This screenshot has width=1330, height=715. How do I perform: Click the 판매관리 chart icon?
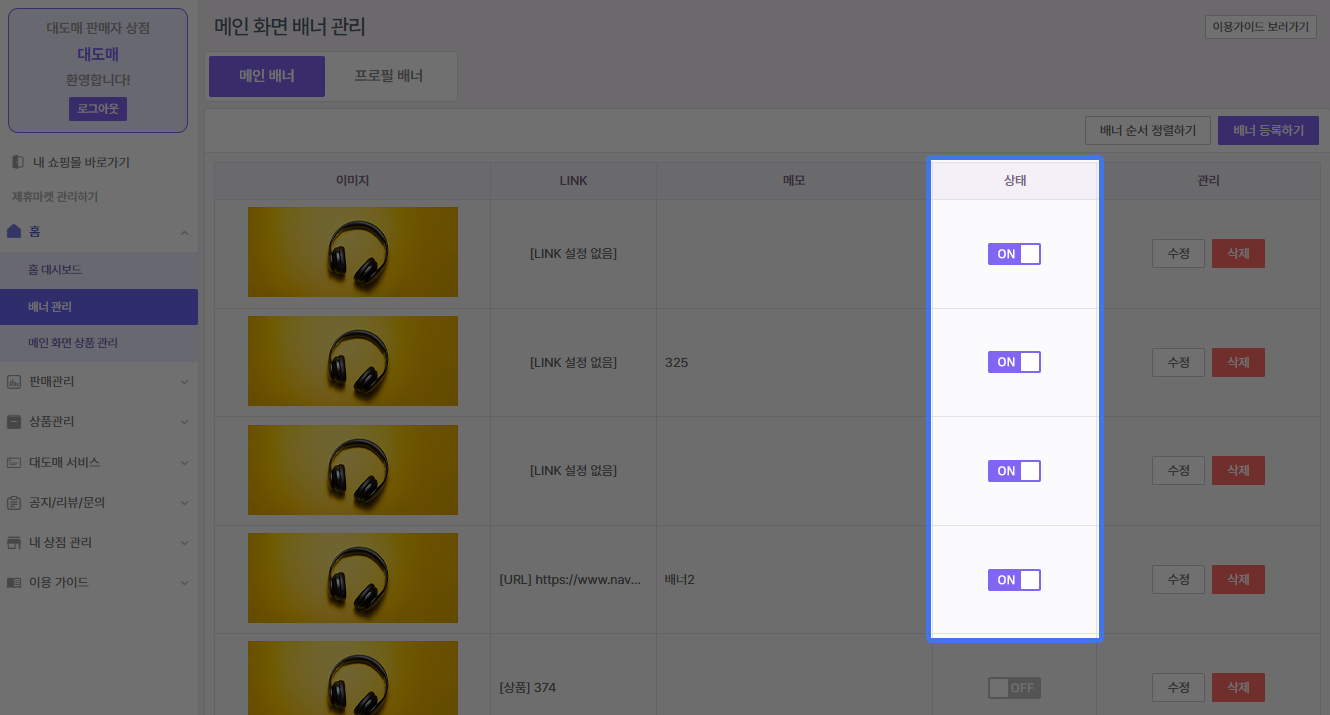pyautogui.click(x=14, y=382)
